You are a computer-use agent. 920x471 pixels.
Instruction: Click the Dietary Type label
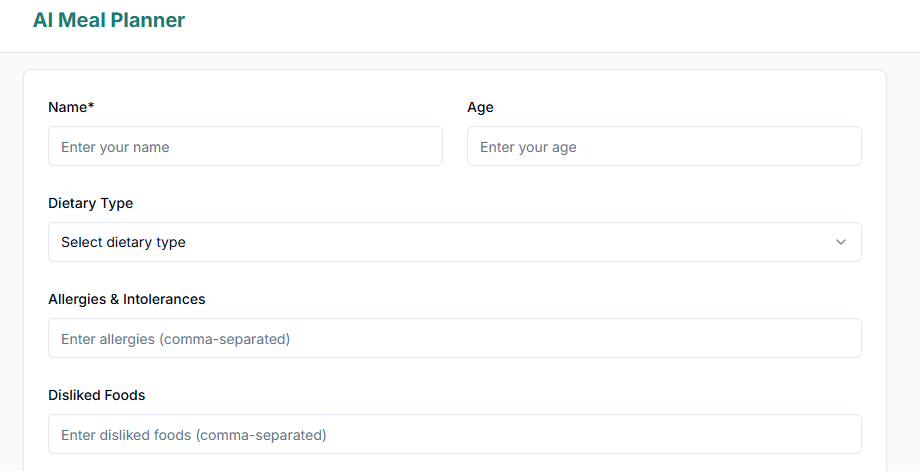pyautogui.click(x=90, y=203)
